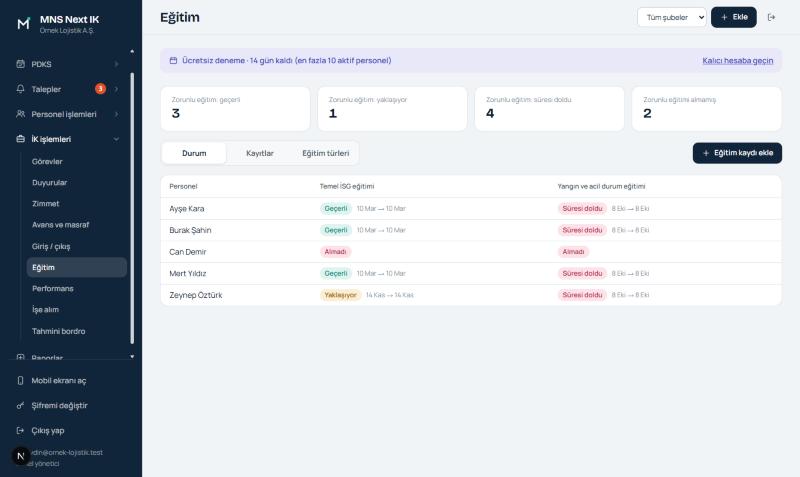Image resolution: width=800 pixels, height=477 pixels.
Task: Open Tahmini bordro in sidebar
Action: pos(77,331)
